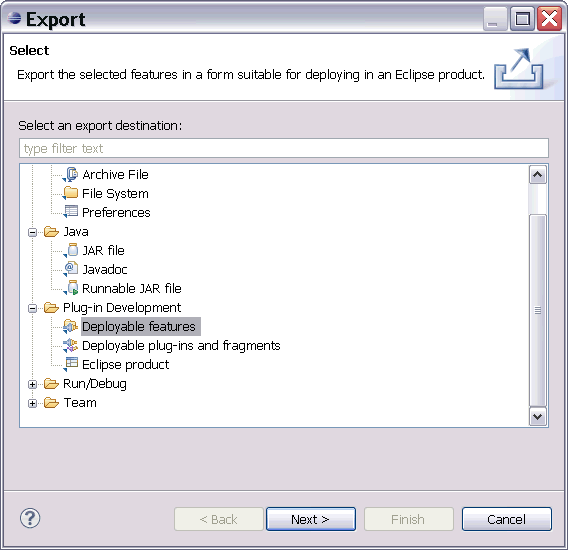Click the File System folder icon
Screen dimensions: 568x550
tap(71, 193)
